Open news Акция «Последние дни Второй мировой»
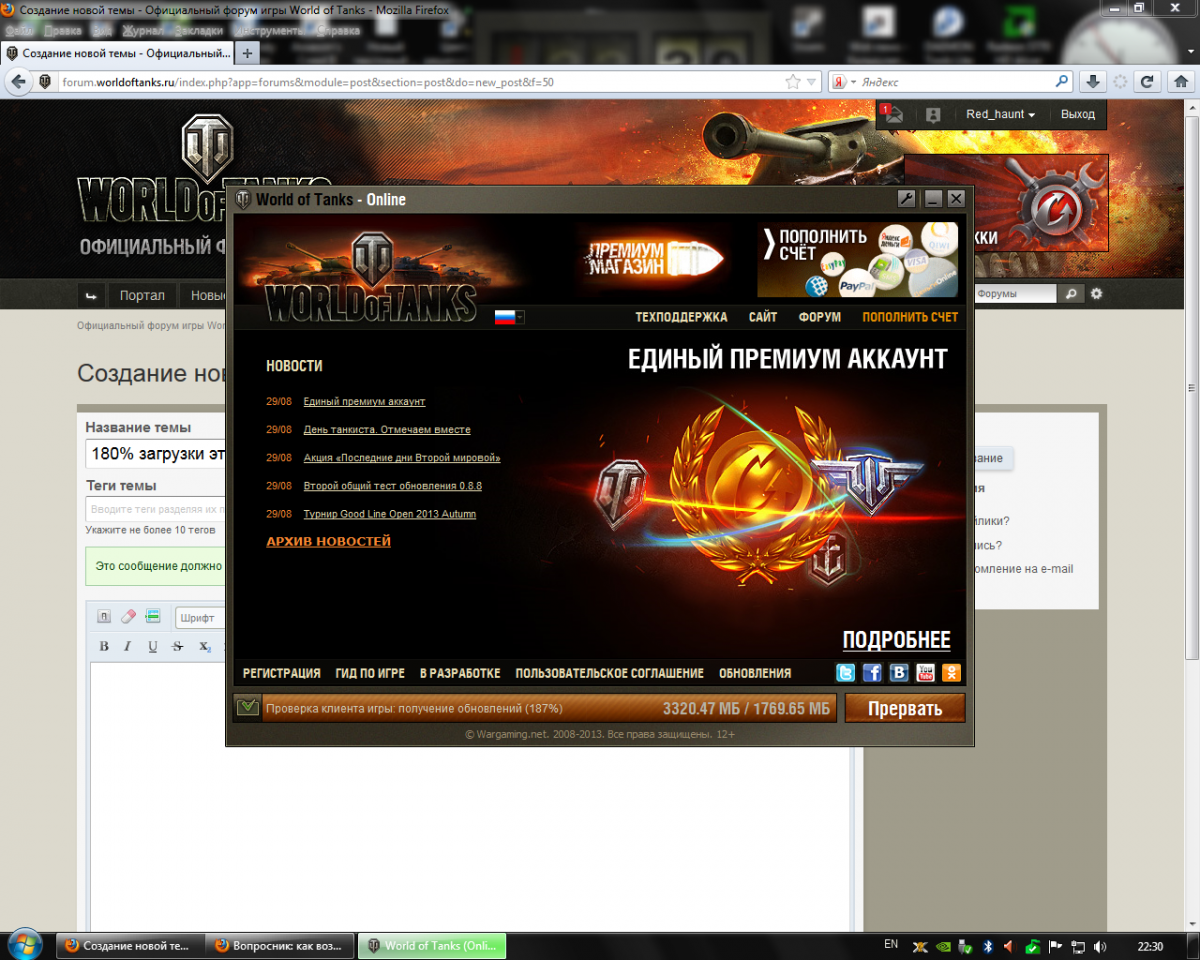Viewport: 1200px width, 960px height. [402, 457]
